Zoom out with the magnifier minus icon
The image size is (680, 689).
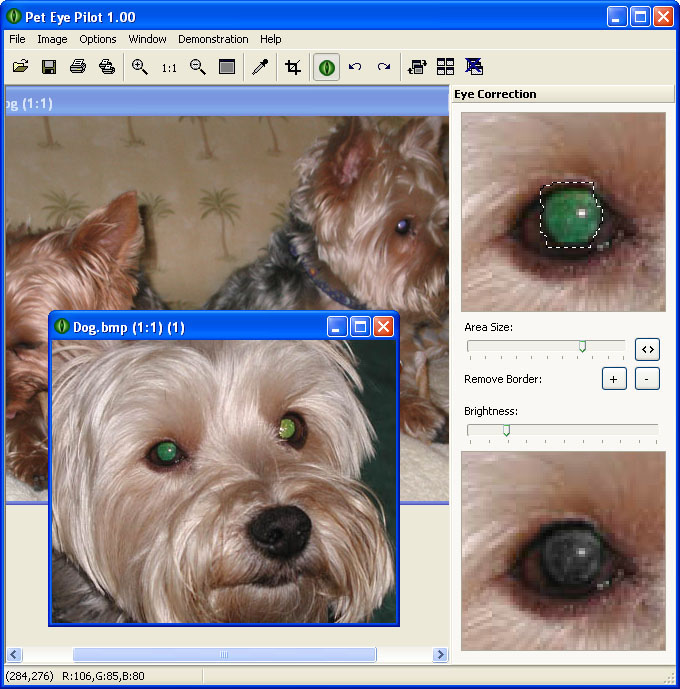pyautogui.click(x=198, y=67)
